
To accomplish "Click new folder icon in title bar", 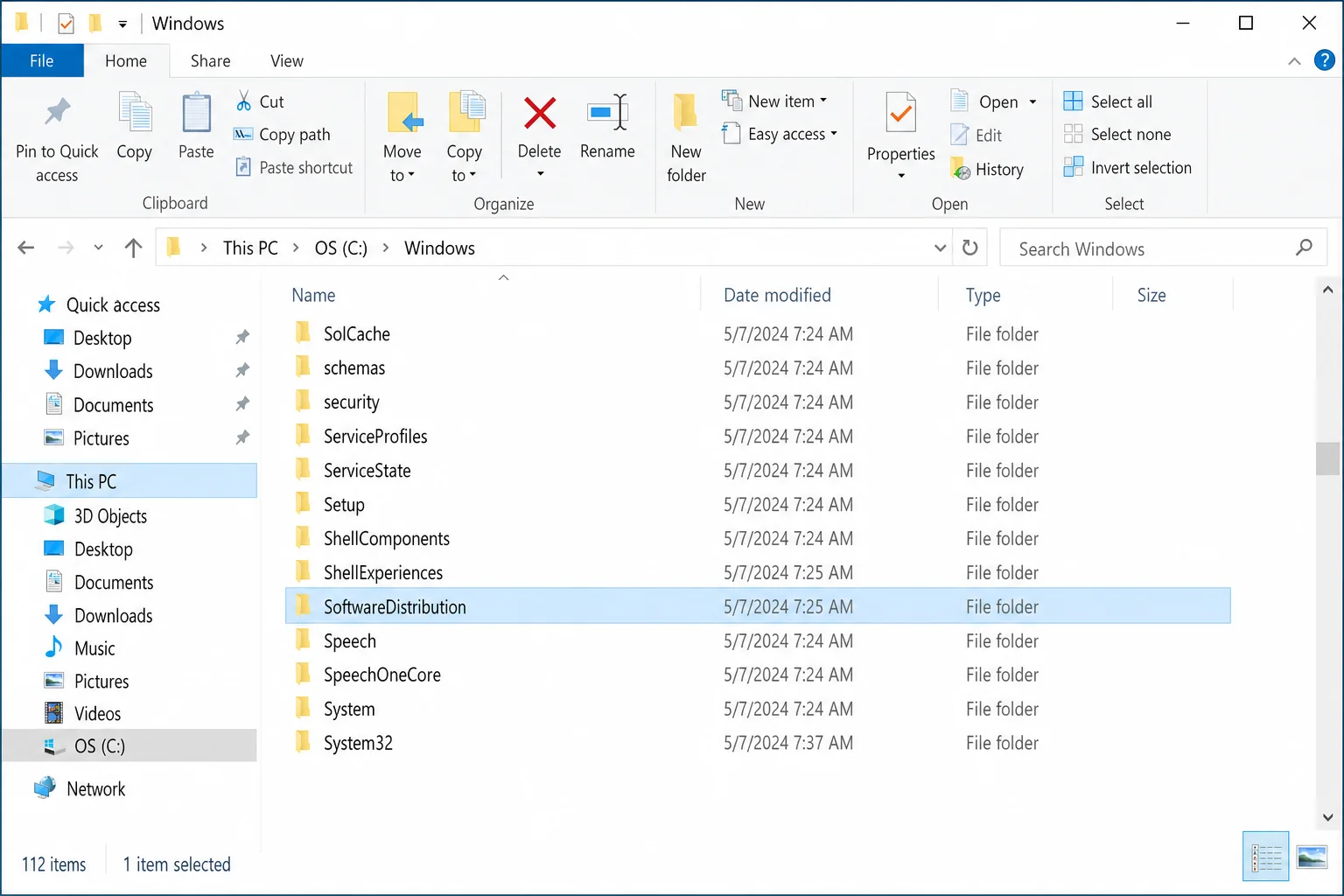I will (95, 23).
